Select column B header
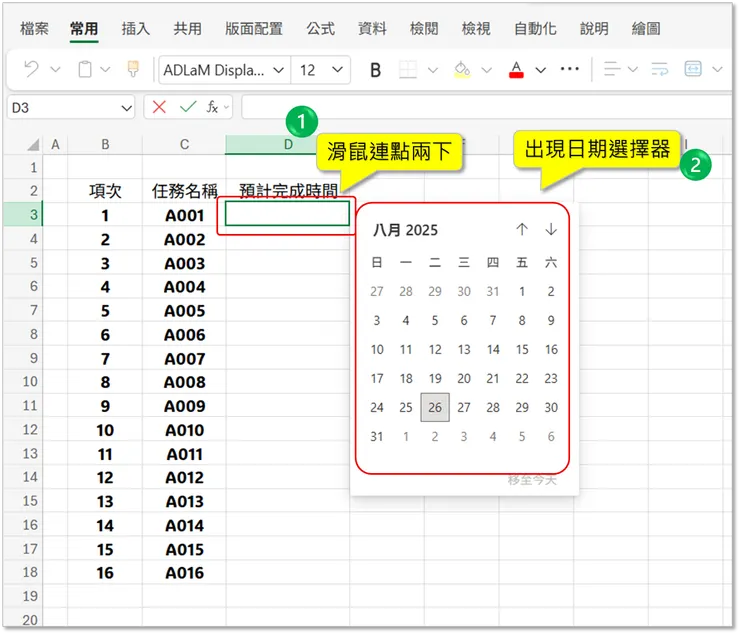 [x=105, y=144]
